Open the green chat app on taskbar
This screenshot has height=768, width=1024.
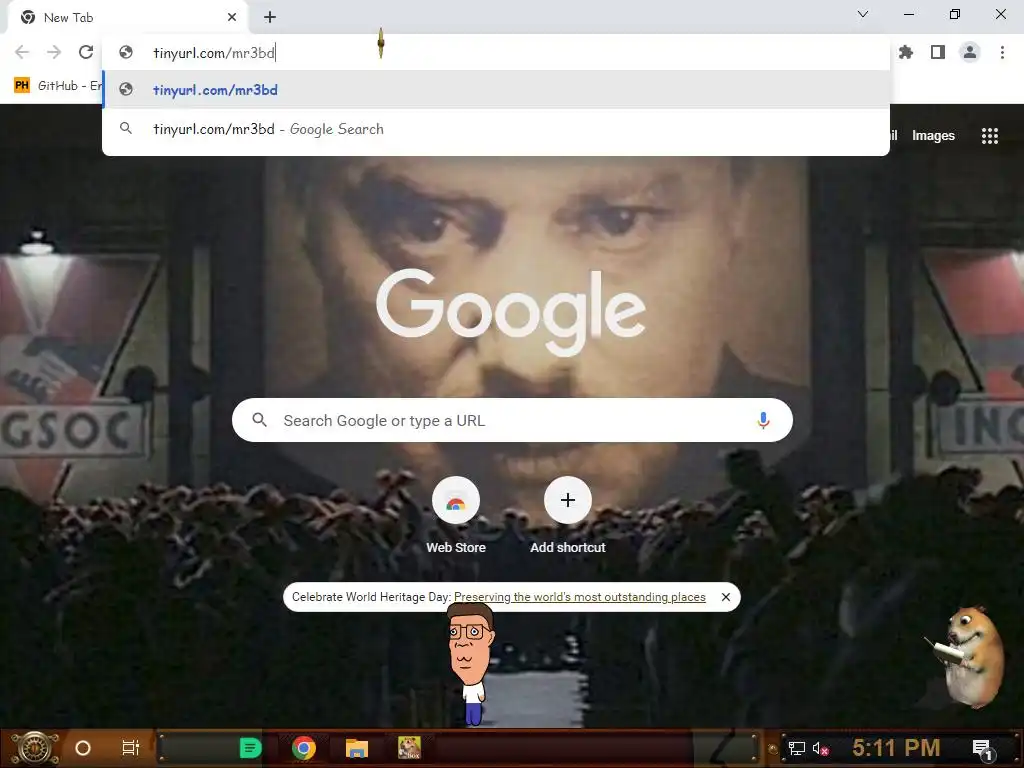[x=250, y=748]
